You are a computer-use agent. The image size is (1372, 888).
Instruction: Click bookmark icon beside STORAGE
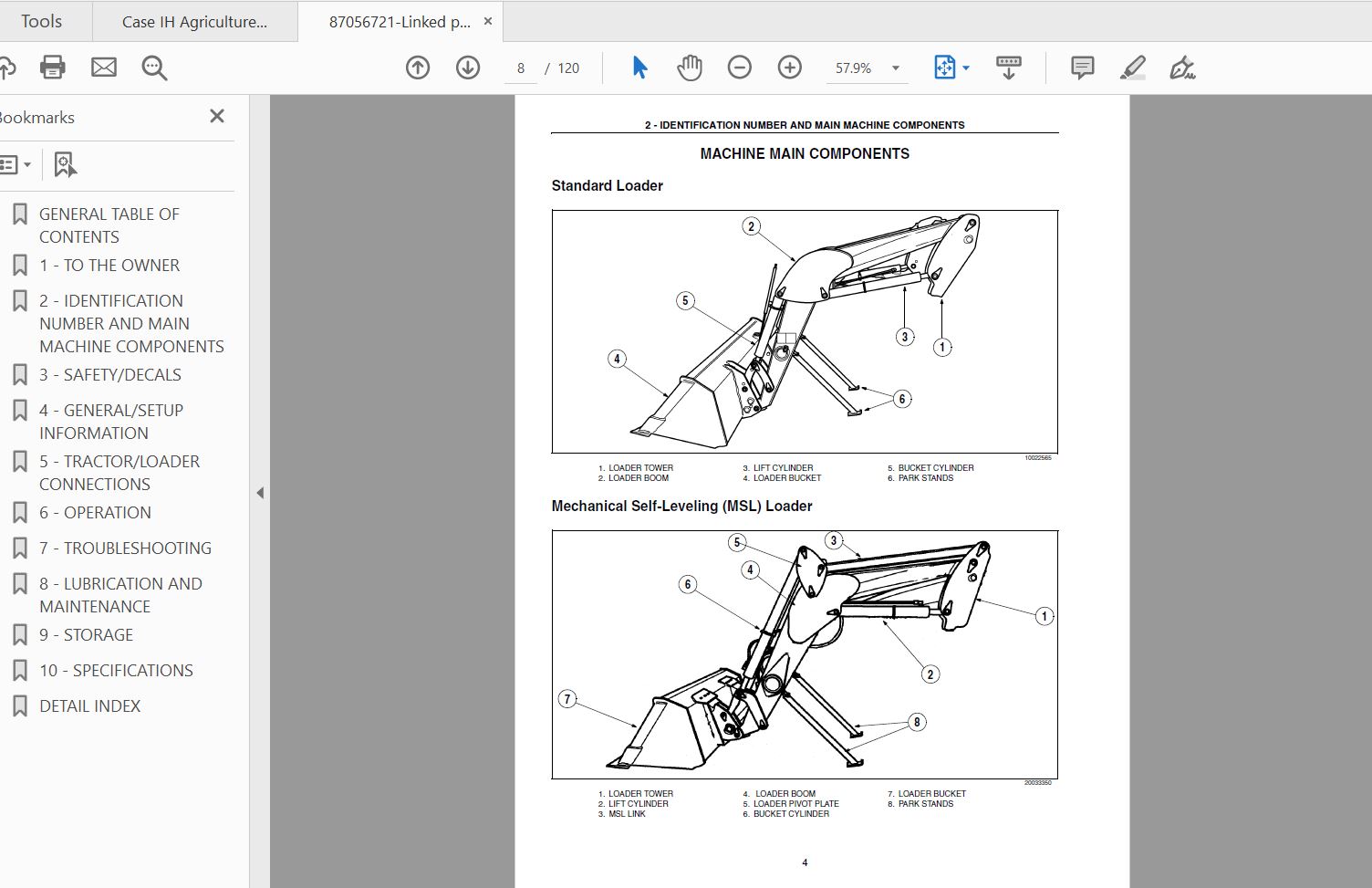[x=19, y=635]
